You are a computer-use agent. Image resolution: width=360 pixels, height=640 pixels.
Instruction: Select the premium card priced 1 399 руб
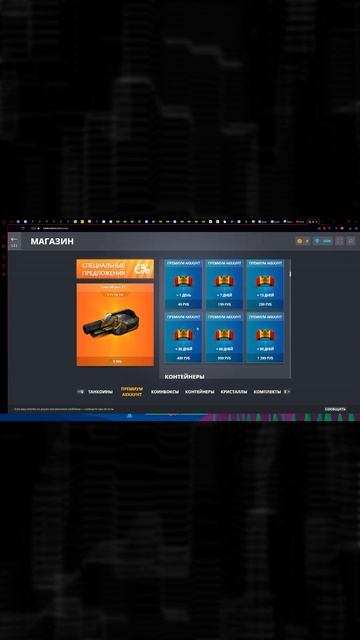point(265,337)
